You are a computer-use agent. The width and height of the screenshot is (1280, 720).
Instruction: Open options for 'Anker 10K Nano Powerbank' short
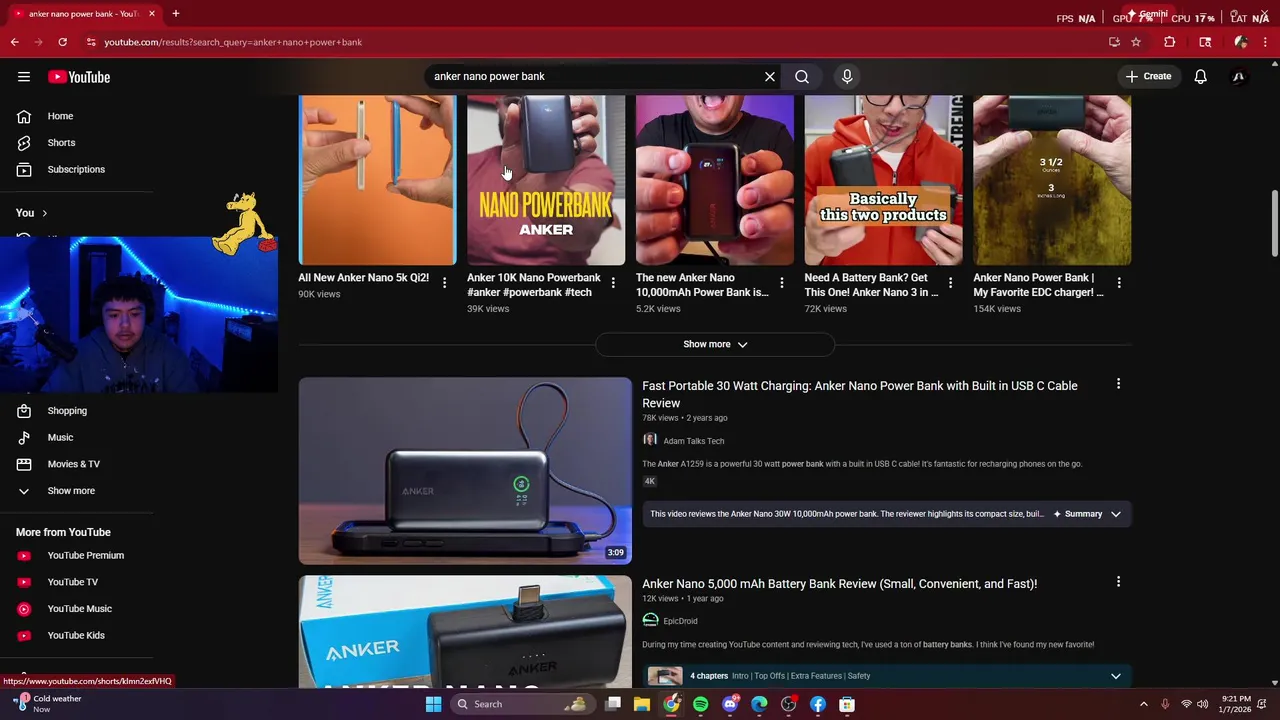click(613, 283)
